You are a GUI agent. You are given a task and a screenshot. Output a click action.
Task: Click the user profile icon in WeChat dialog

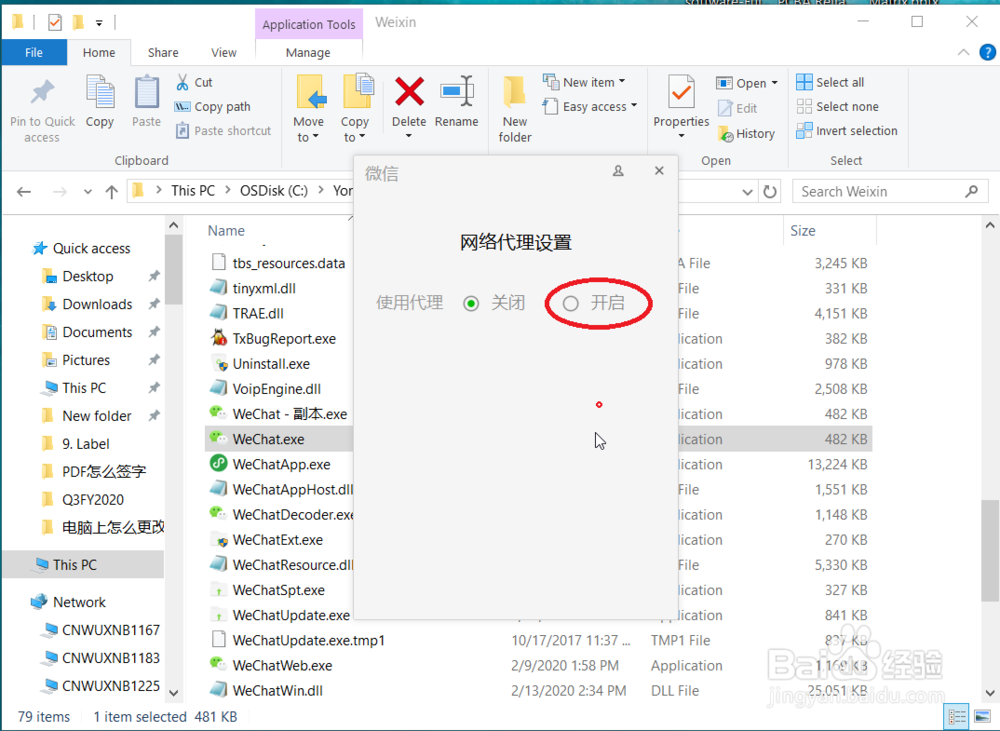[x=618, y=171]
